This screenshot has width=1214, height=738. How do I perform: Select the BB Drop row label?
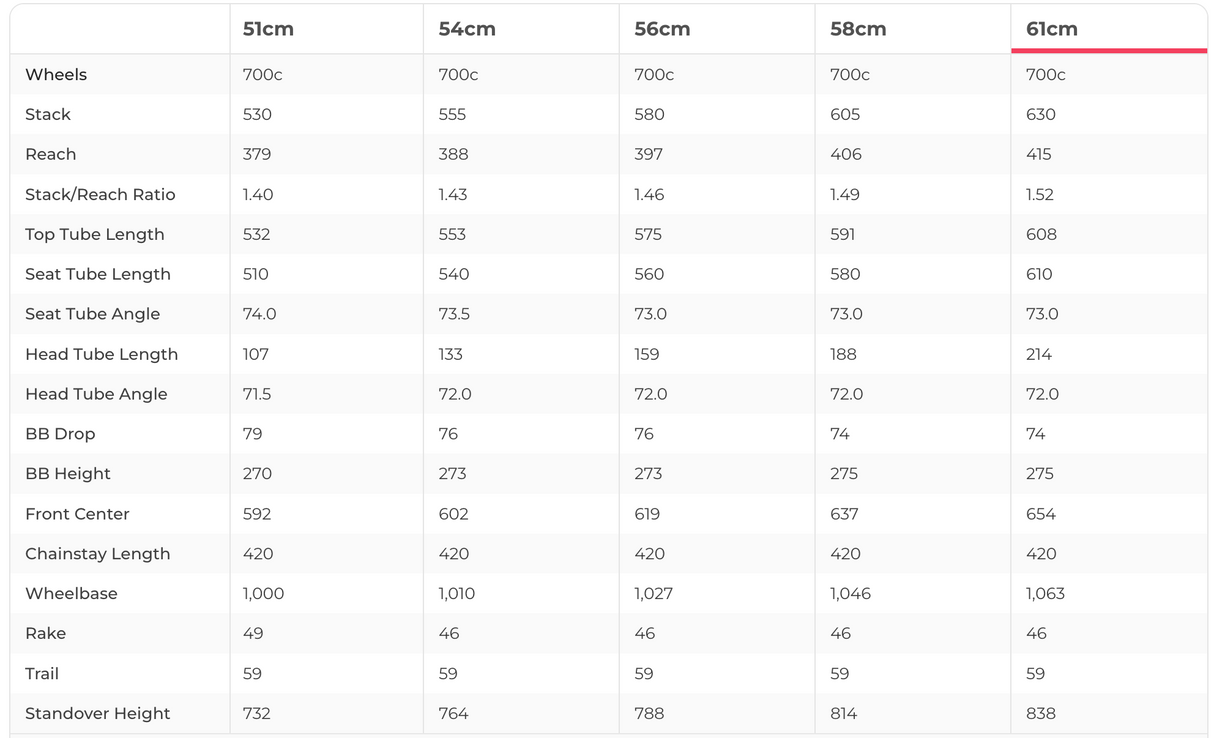60,434
